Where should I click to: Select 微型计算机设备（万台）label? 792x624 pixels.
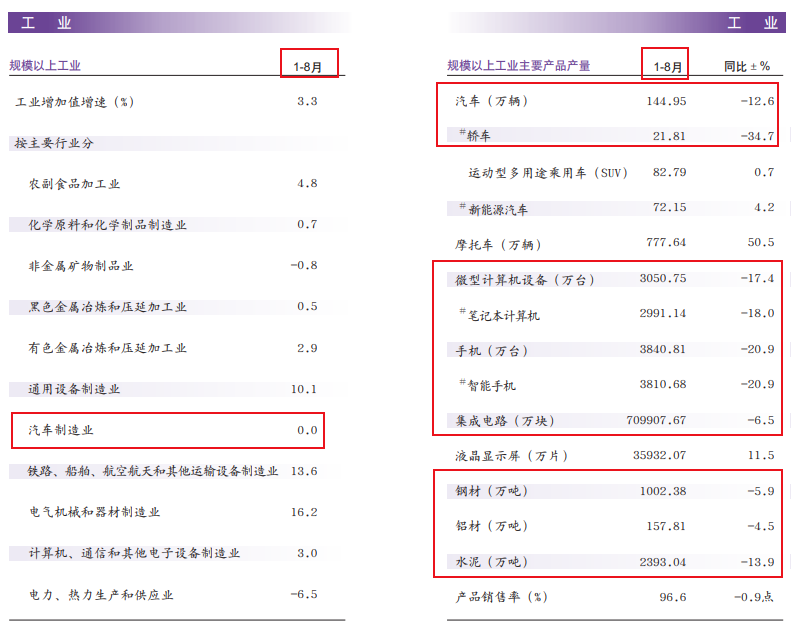(525, 280)
